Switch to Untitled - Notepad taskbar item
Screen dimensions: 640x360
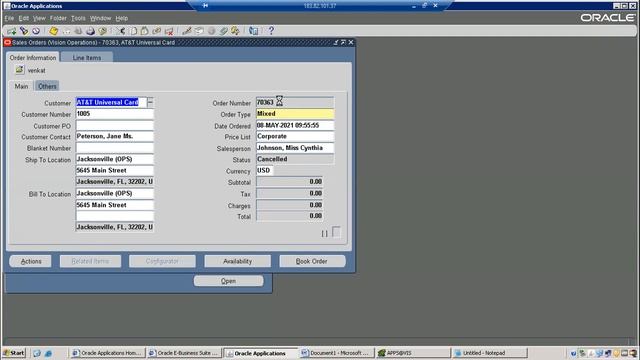coord(490,353)
